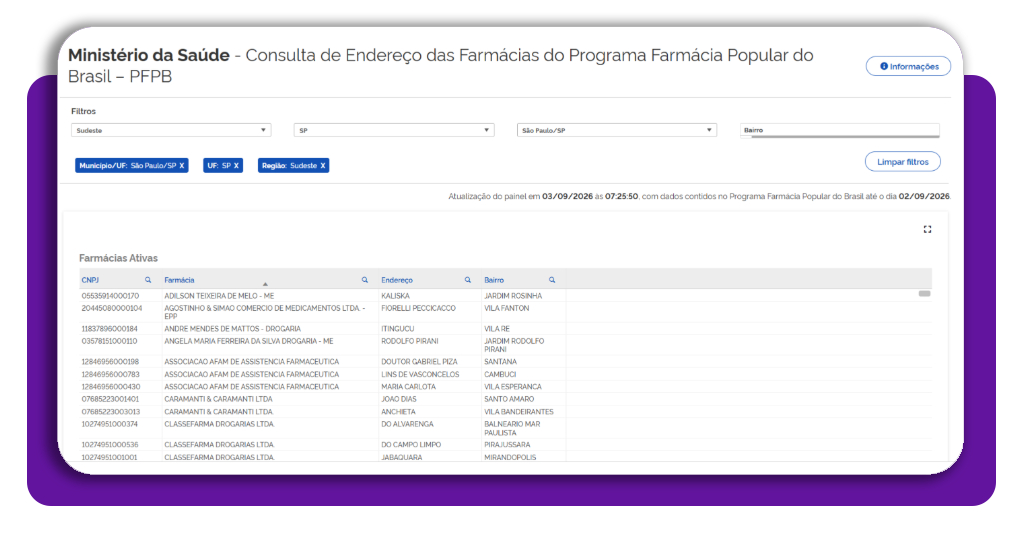The height and width of the screenshot is (536, 1024).
Task: Click CAMBUCI bairro cell
Action: 500,375
